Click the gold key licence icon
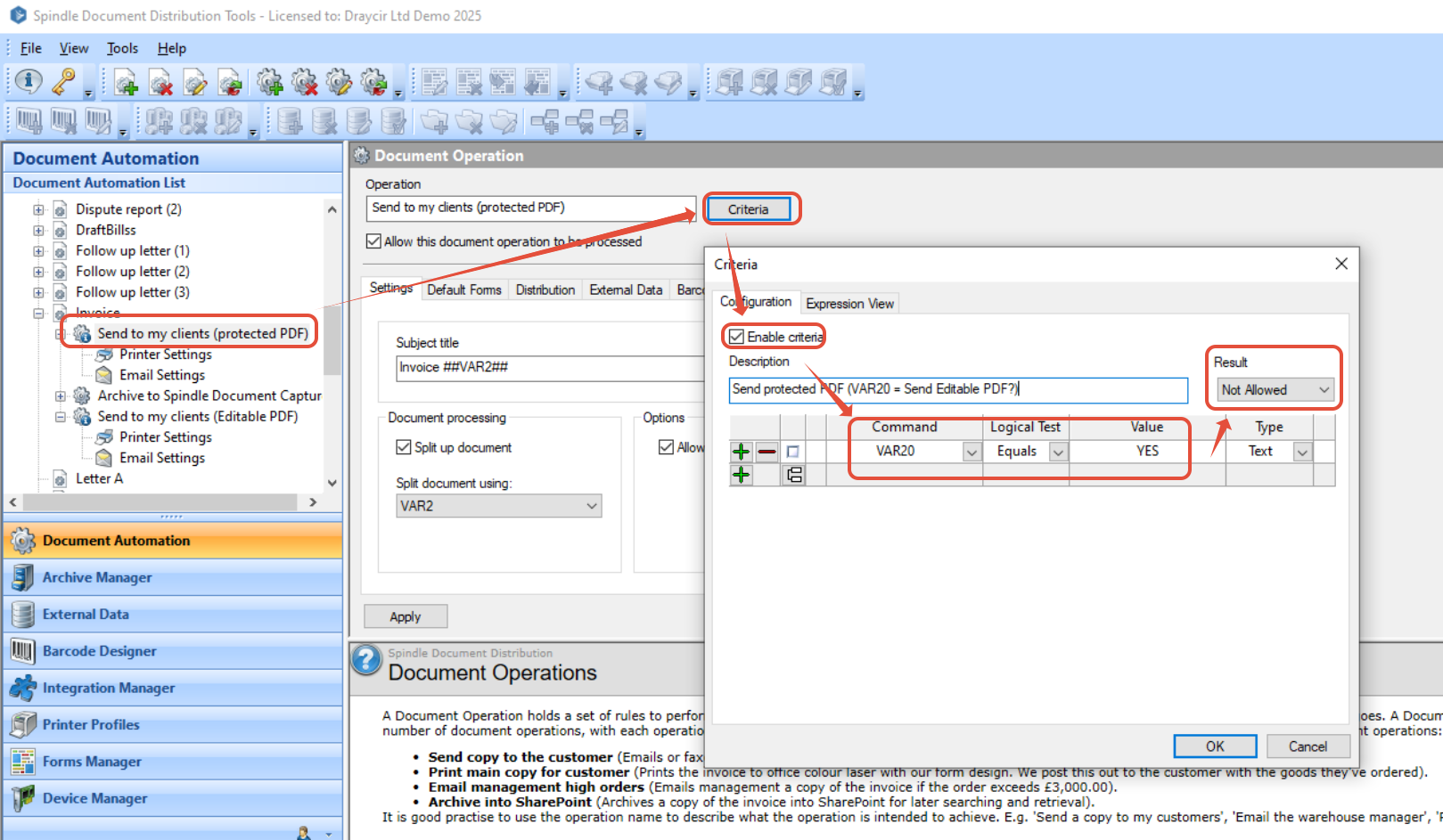This screenshot has width=1443, height=840. 63,82
